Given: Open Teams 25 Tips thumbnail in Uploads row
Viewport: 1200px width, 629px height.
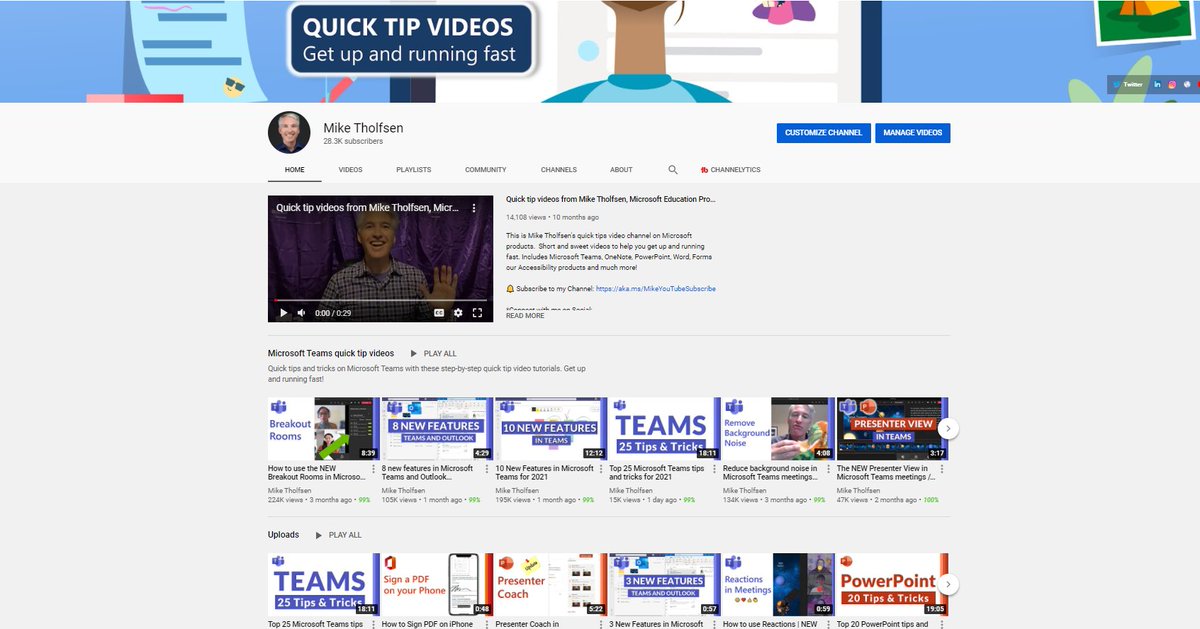Looking at the screenshot, I should point(323,584).
